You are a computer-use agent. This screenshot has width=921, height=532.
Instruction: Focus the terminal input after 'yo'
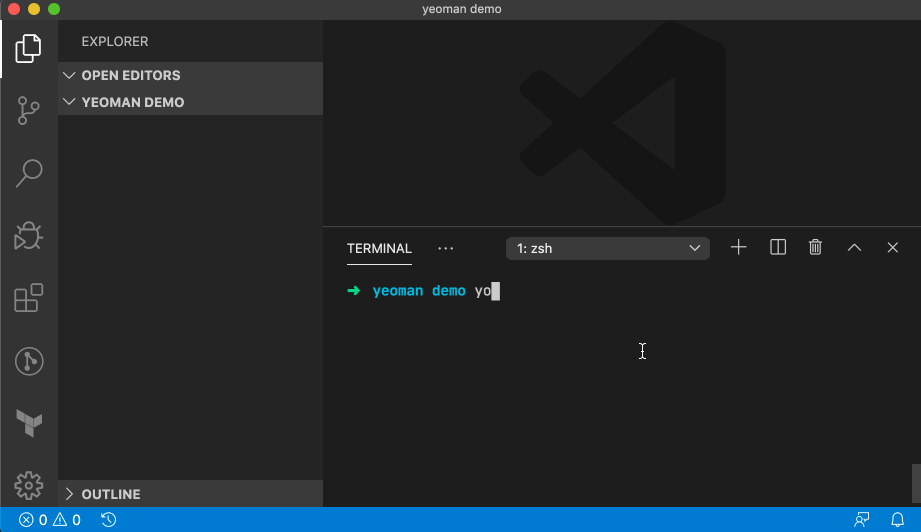coord(496,291)
